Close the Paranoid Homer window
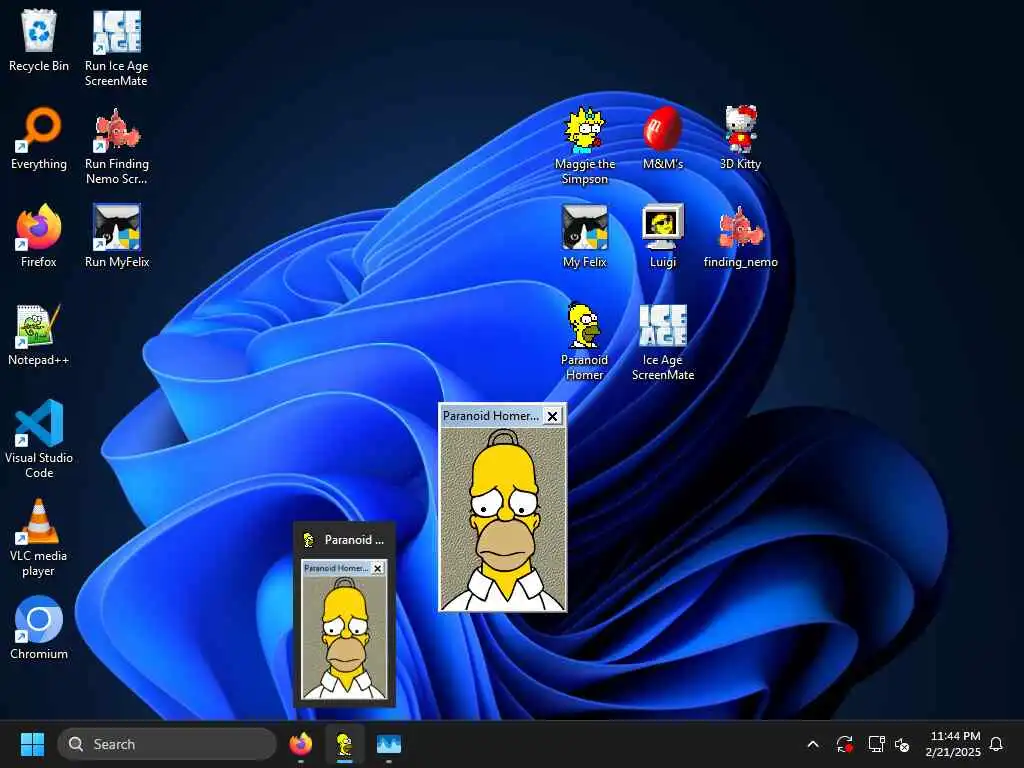Screen dimensions: 1024x768 pos(552,416)
